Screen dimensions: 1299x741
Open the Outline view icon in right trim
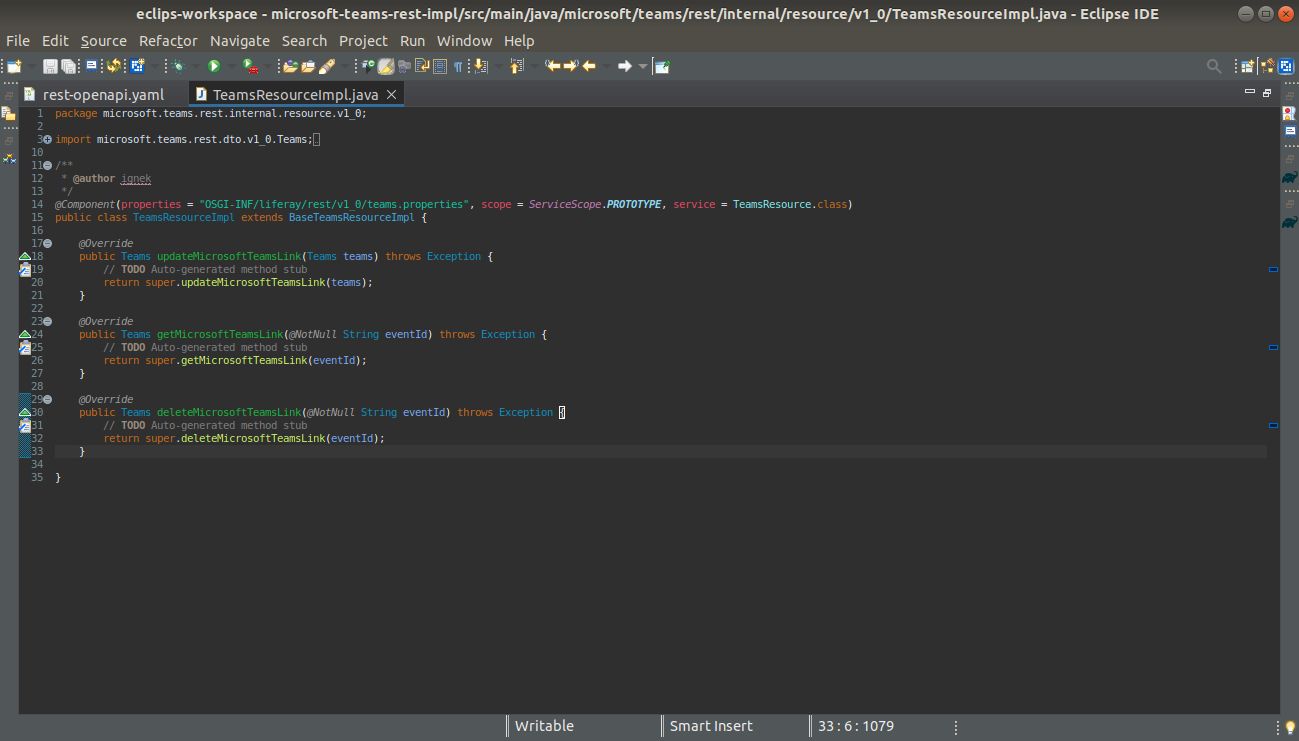point(1289,132)
